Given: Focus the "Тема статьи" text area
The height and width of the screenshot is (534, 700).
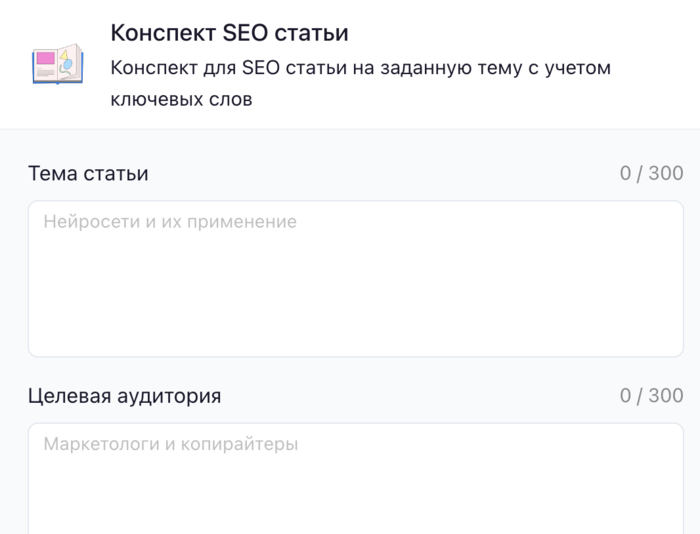Looking at the screenshot, I should (x=355, y=280).
